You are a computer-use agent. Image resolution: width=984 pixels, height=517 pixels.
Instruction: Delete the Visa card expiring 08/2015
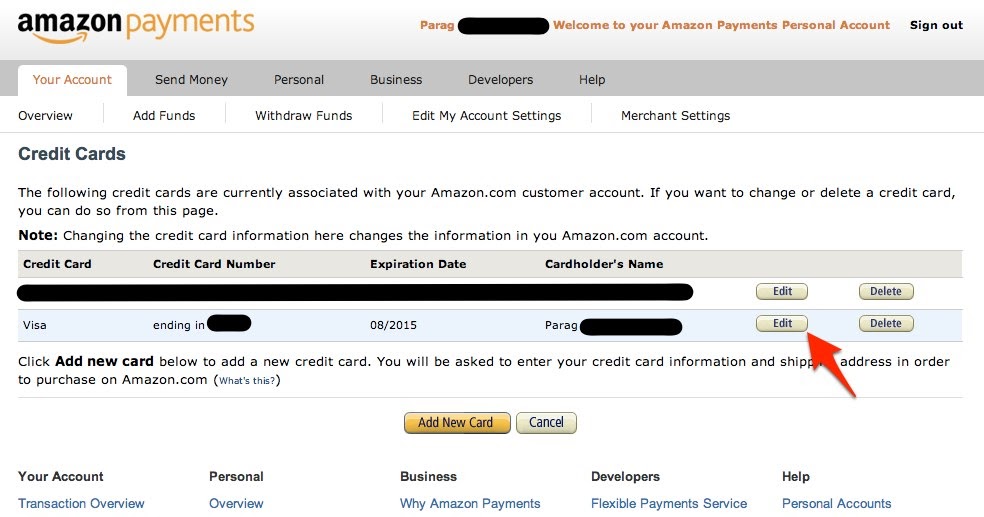click(x=885, y=323)
